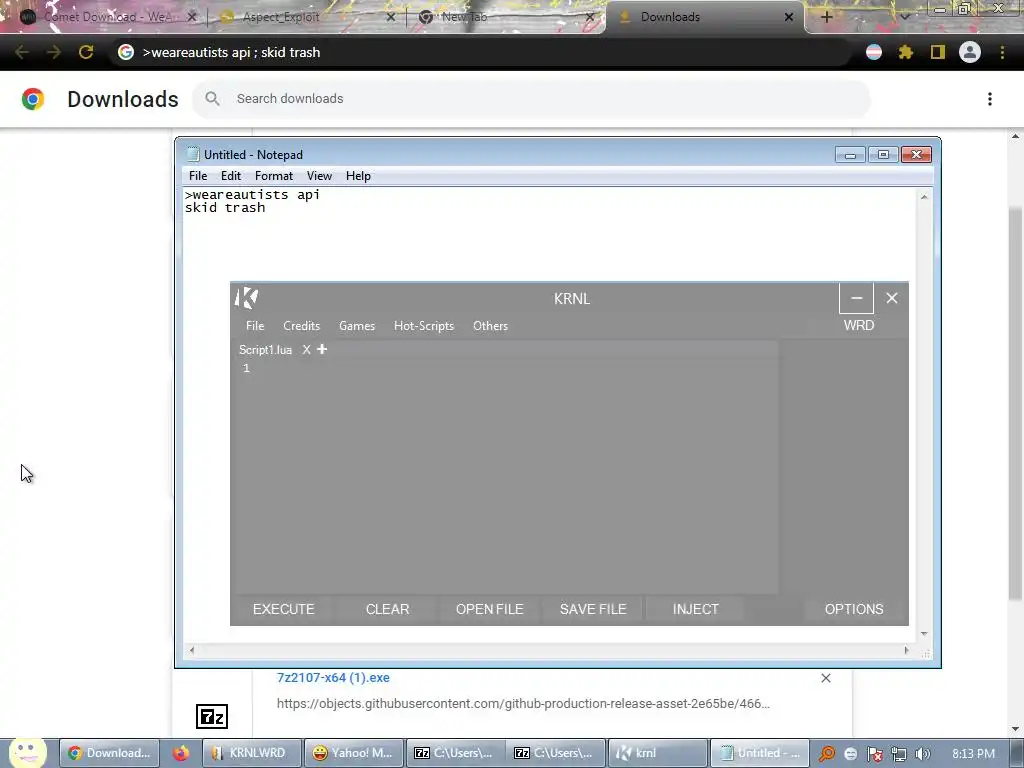Switch to New Tab browser tab
Screen dimensions: 1024x768
(x=506, y=17)
